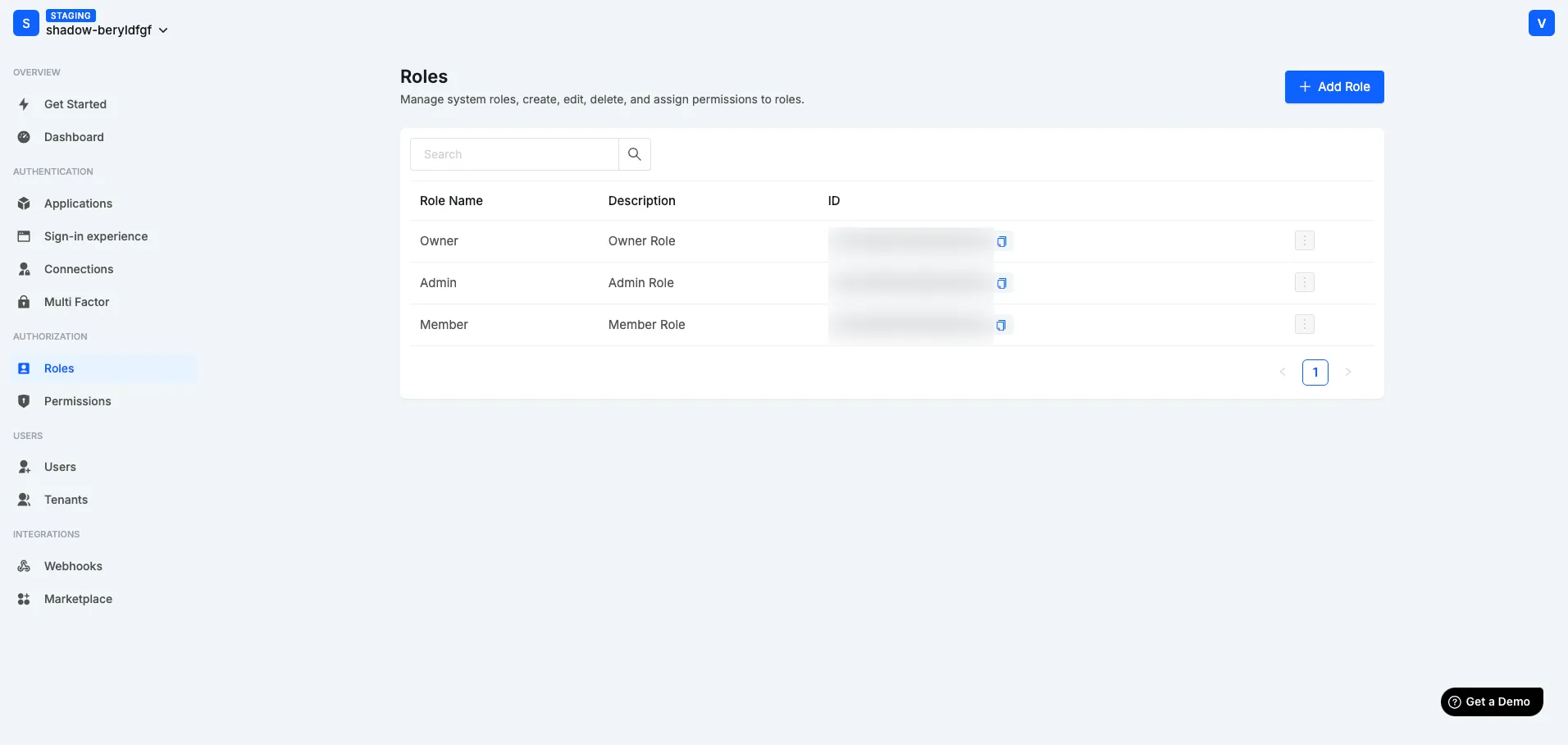Open the actions menu for the Admin role
Screen dimensions: 1568x745
(1304, 282)
